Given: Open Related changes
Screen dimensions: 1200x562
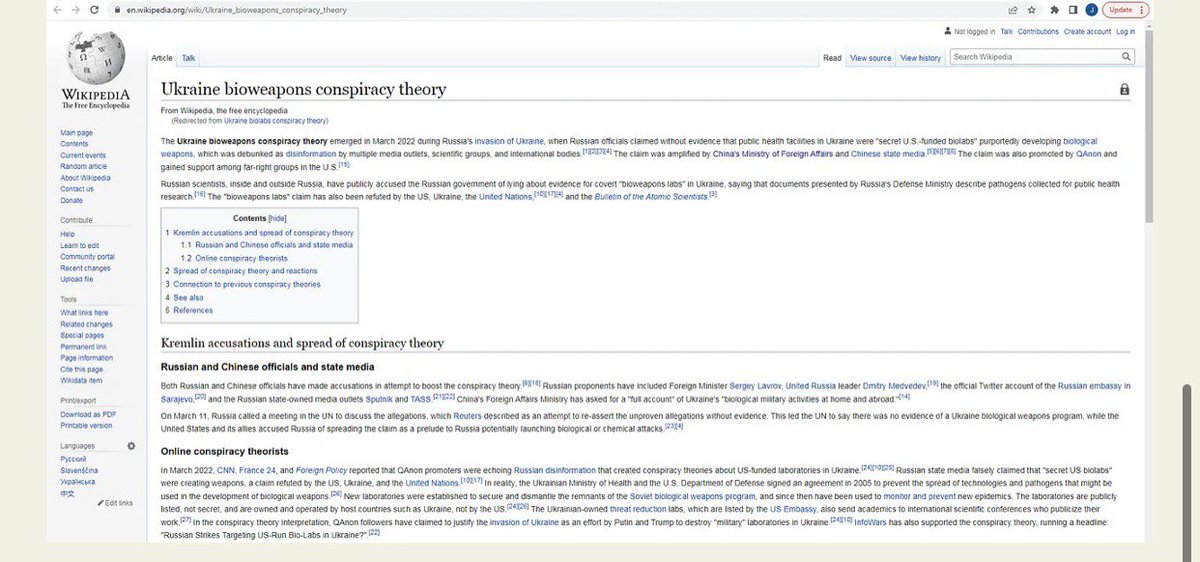Looking at the screenshot, I should click(86, 324).
